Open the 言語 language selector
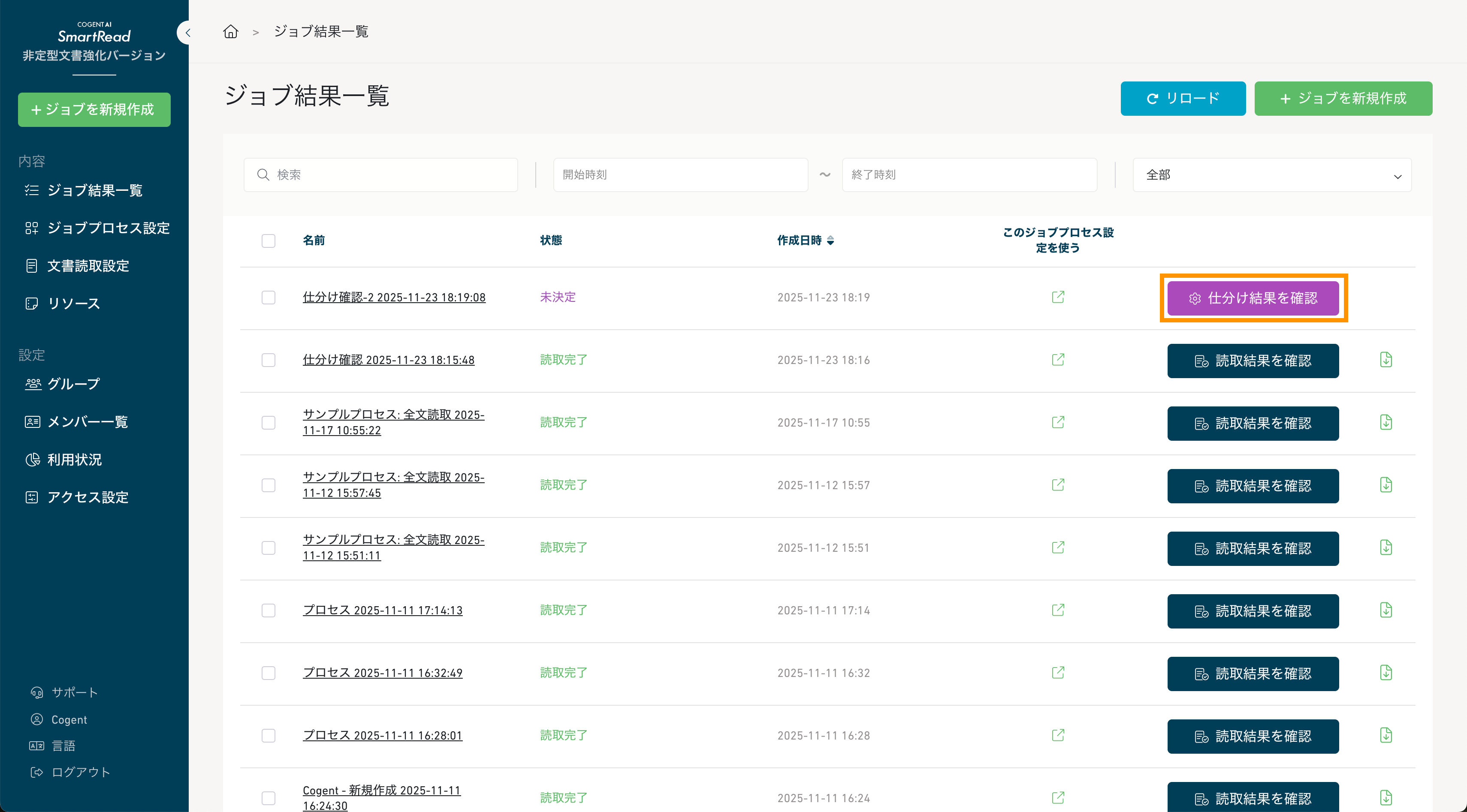Image resolution: width=1467 pixels, height=812 pixels. click(x=63, y=746)
